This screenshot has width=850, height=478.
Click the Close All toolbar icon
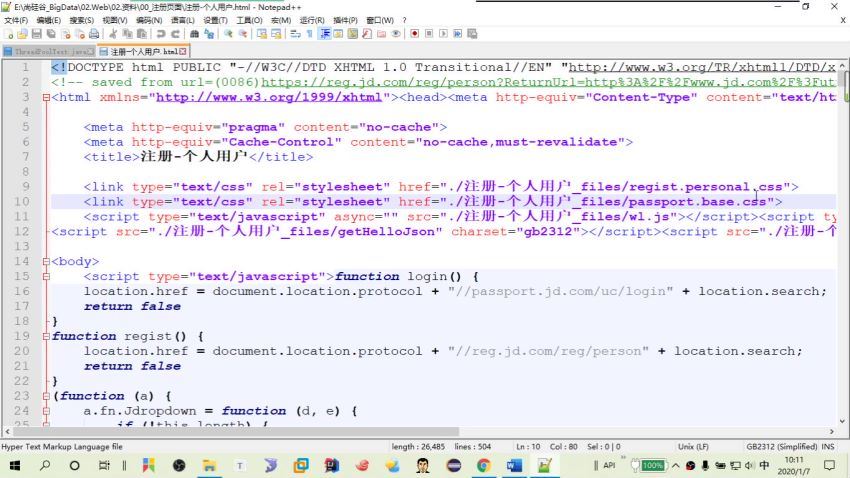coord(80,34)
